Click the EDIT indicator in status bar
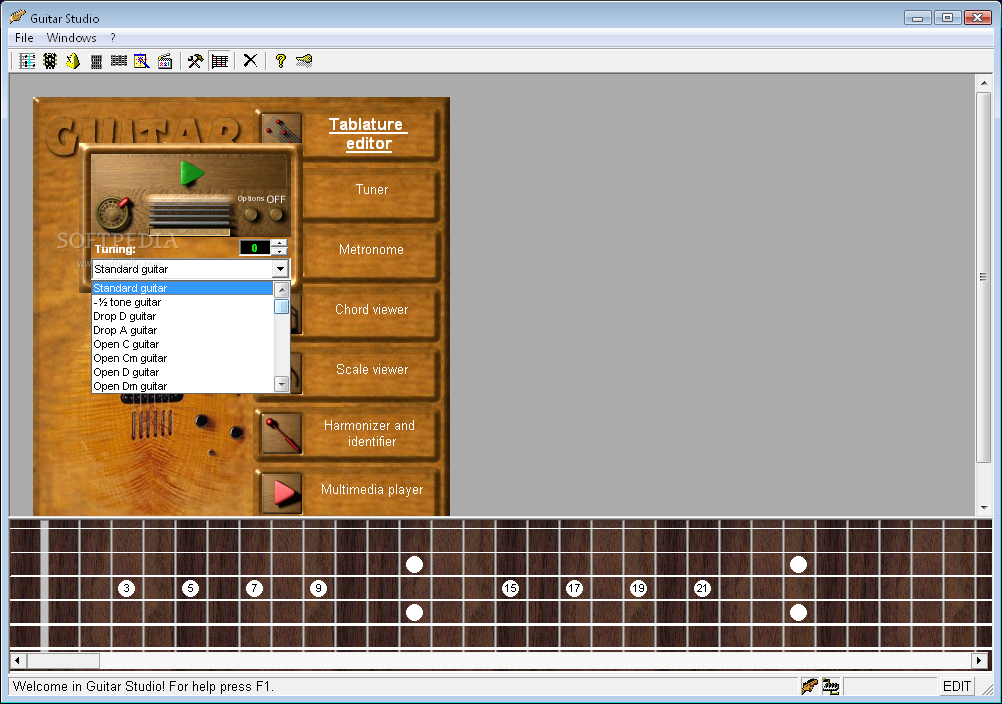The height and width of the screenshot is (704, 1002). coord(957,686)
